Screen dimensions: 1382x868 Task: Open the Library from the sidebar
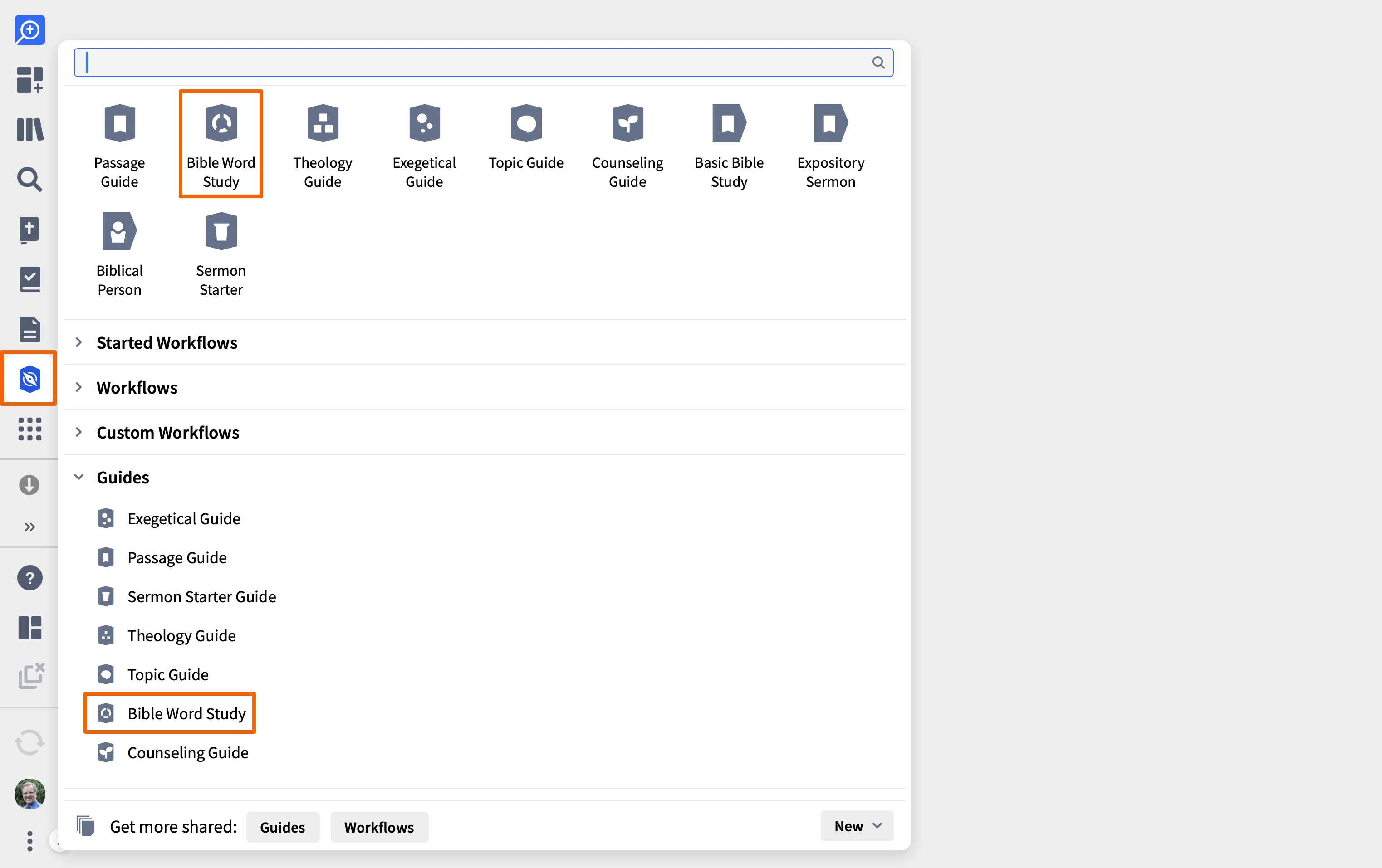point(30,130)
